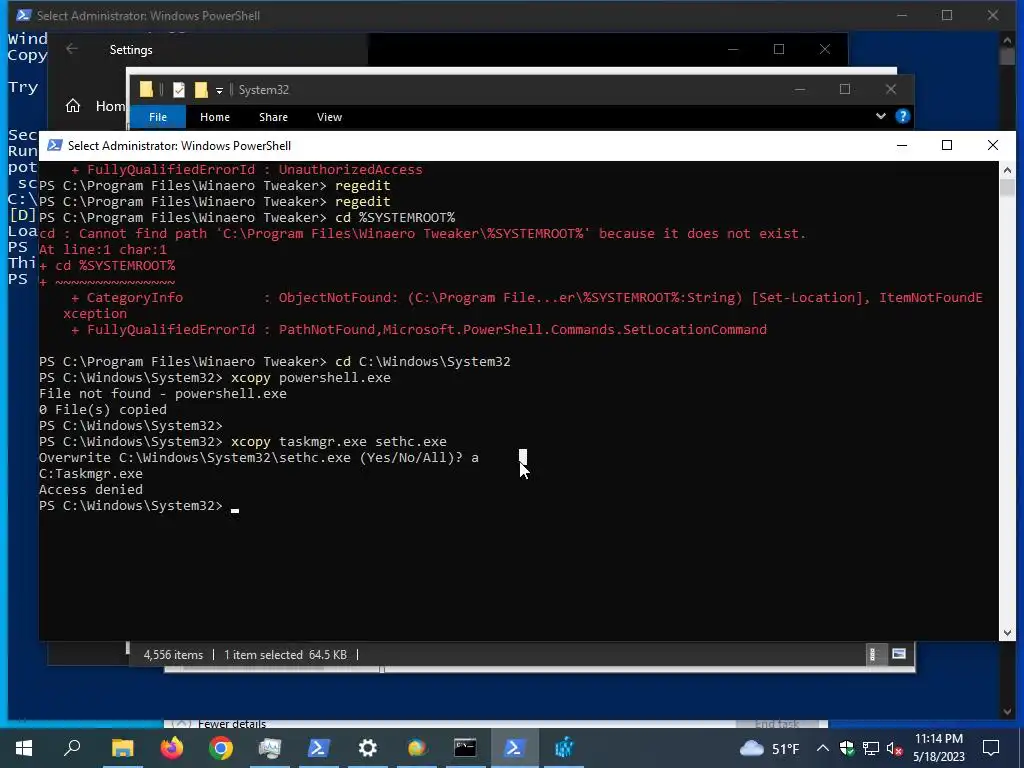Expand the ribbon in System32 Explorer window
Viewport: 1024px width, 768px height.
880,116
